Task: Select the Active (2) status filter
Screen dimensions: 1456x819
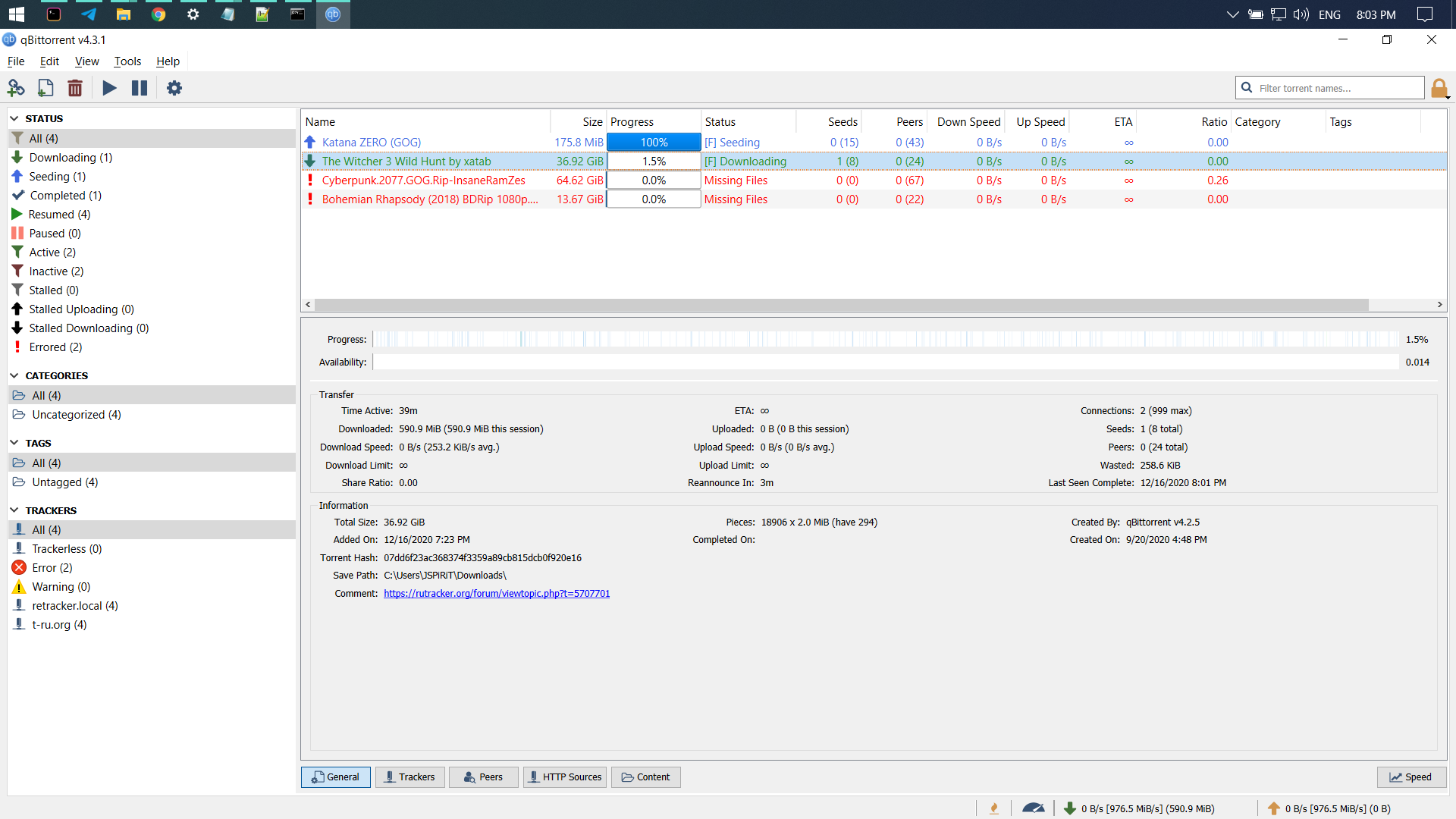Action: click(x=152, y=252)
